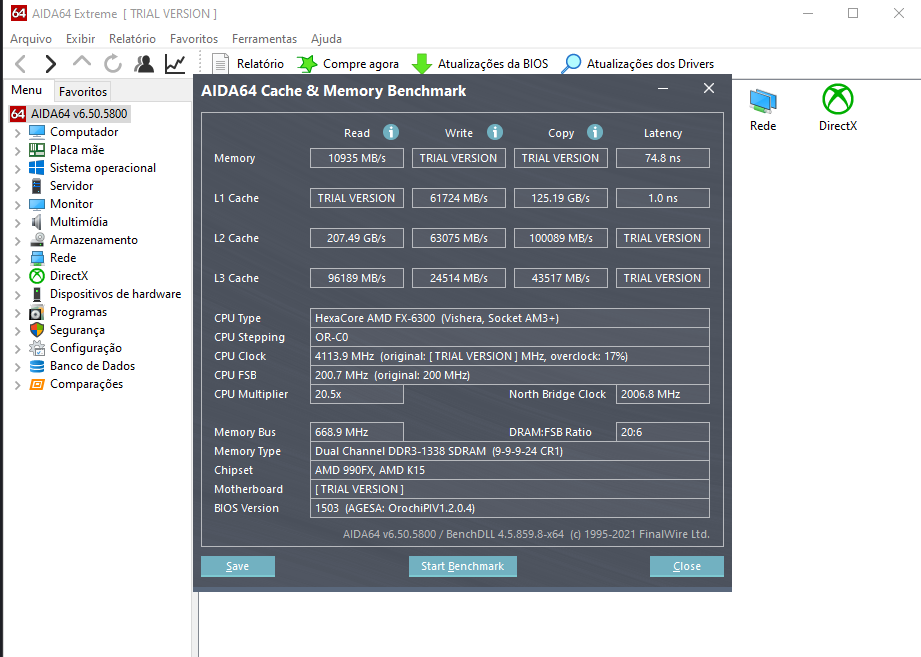Open the Copy info icon

(x=595, y=132)
